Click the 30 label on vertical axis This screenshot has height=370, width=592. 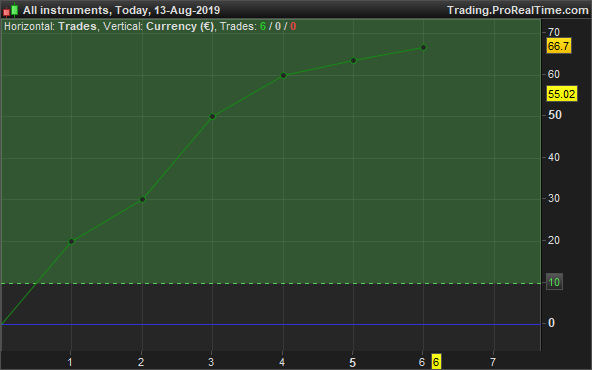pyautogui.click(x=553, y=198)
